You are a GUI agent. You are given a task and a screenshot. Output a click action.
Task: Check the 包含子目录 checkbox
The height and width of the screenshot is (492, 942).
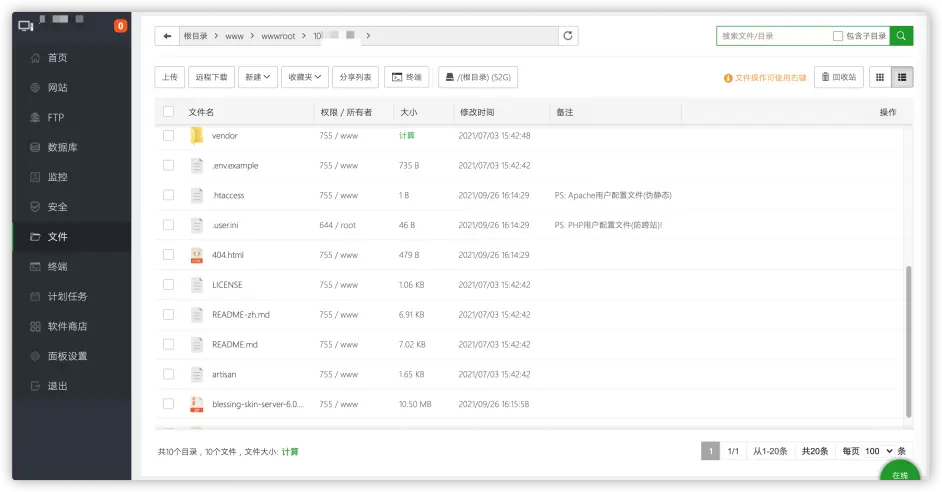pyautogui.click(x=837, y=36)
